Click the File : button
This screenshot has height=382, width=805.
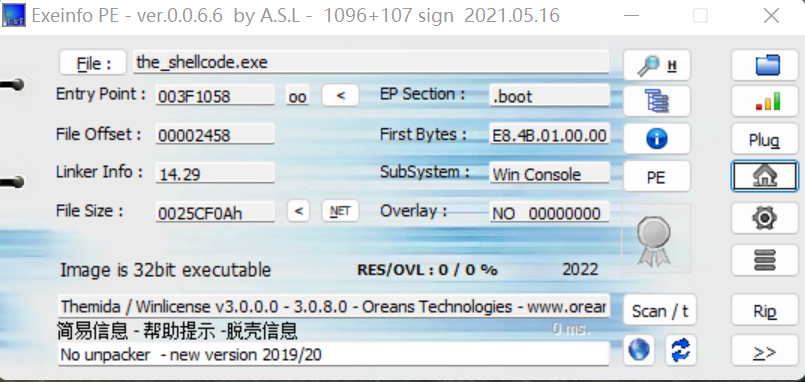pos(93,63)
